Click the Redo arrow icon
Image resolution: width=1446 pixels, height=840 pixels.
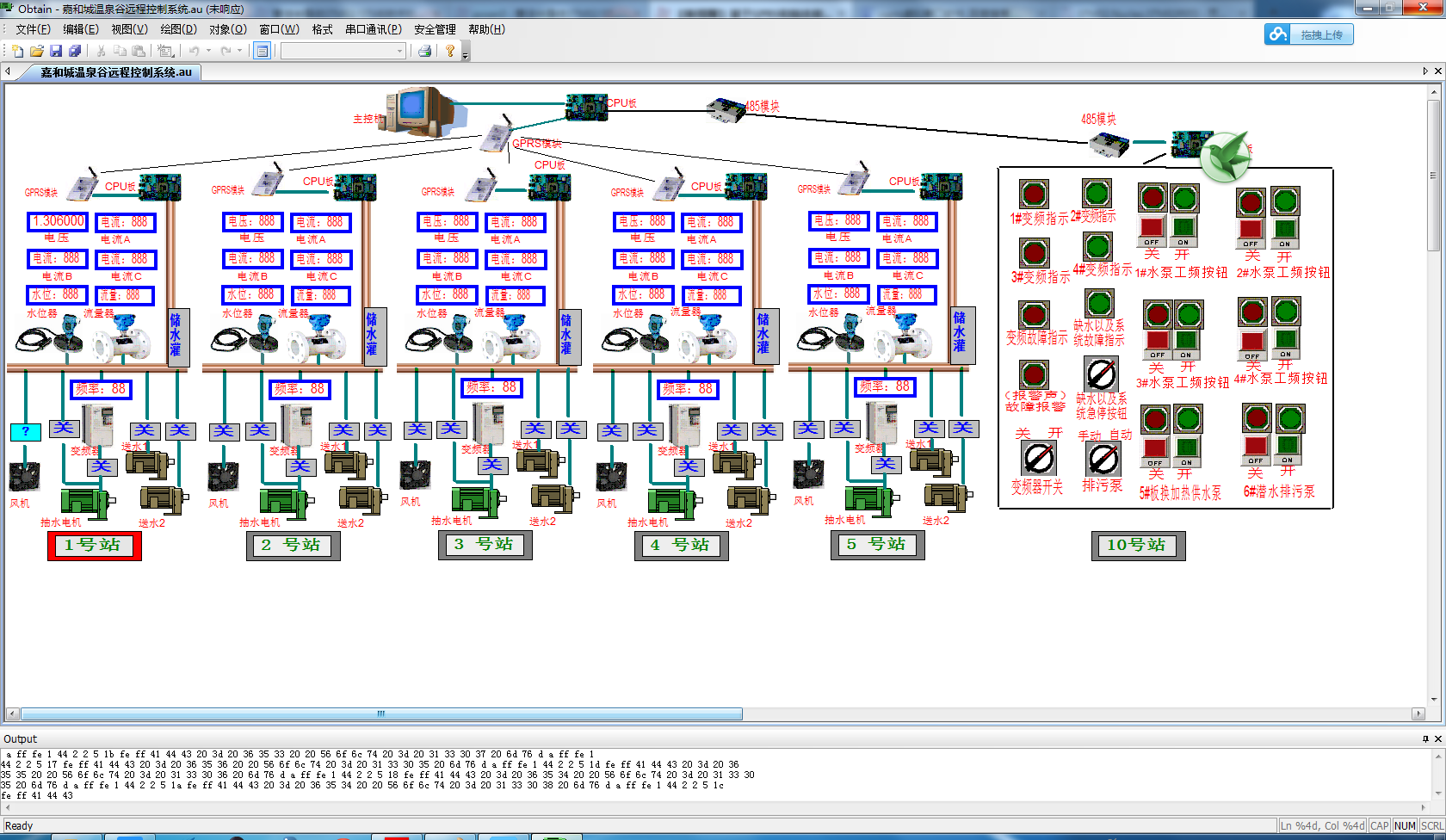pyautogui.click(x=226, y=51)
